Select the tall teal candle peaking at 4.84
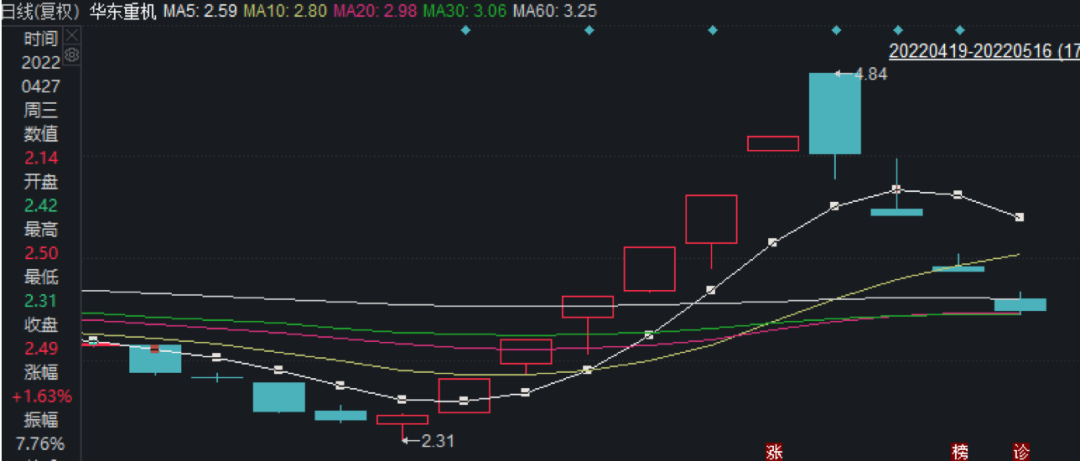Screen dimensions: 1080x461 [835, 113]
